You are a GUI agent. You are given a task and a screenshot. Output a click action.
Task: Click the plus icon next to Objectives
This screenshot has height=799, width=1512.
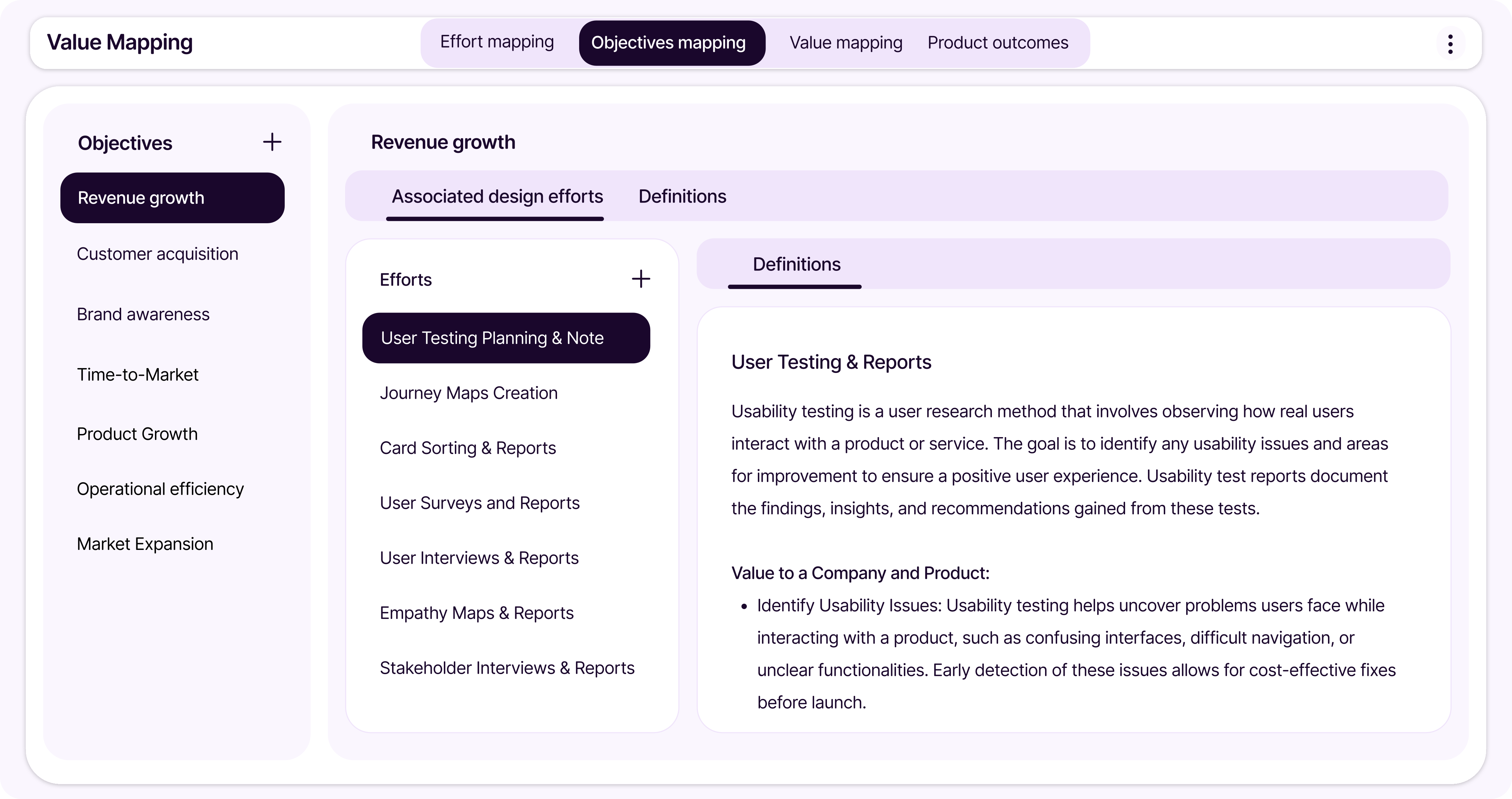(272, 142)
